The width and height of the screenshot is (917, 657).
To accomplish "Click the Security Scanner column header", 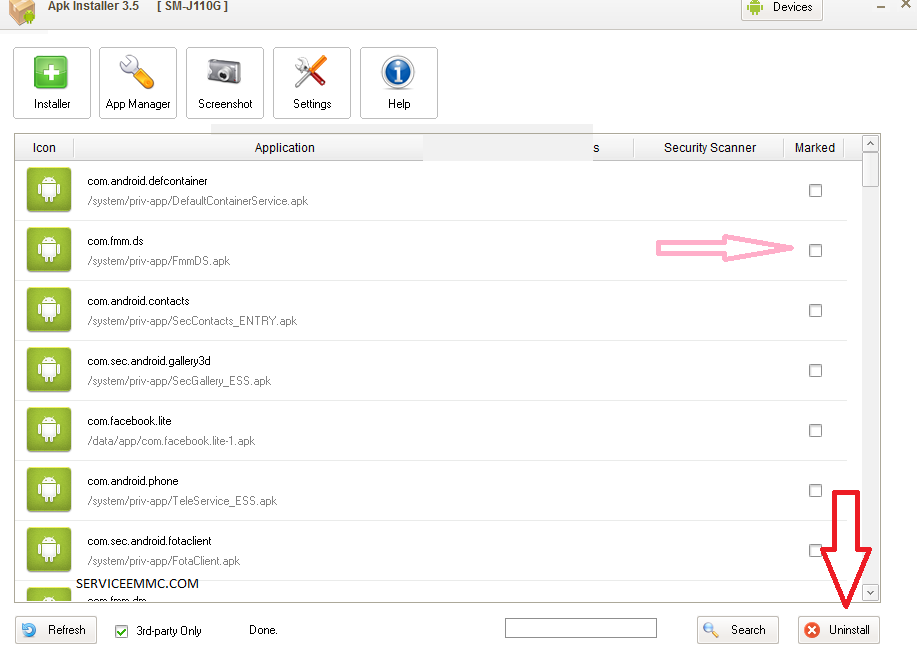I will pos(708,147).
